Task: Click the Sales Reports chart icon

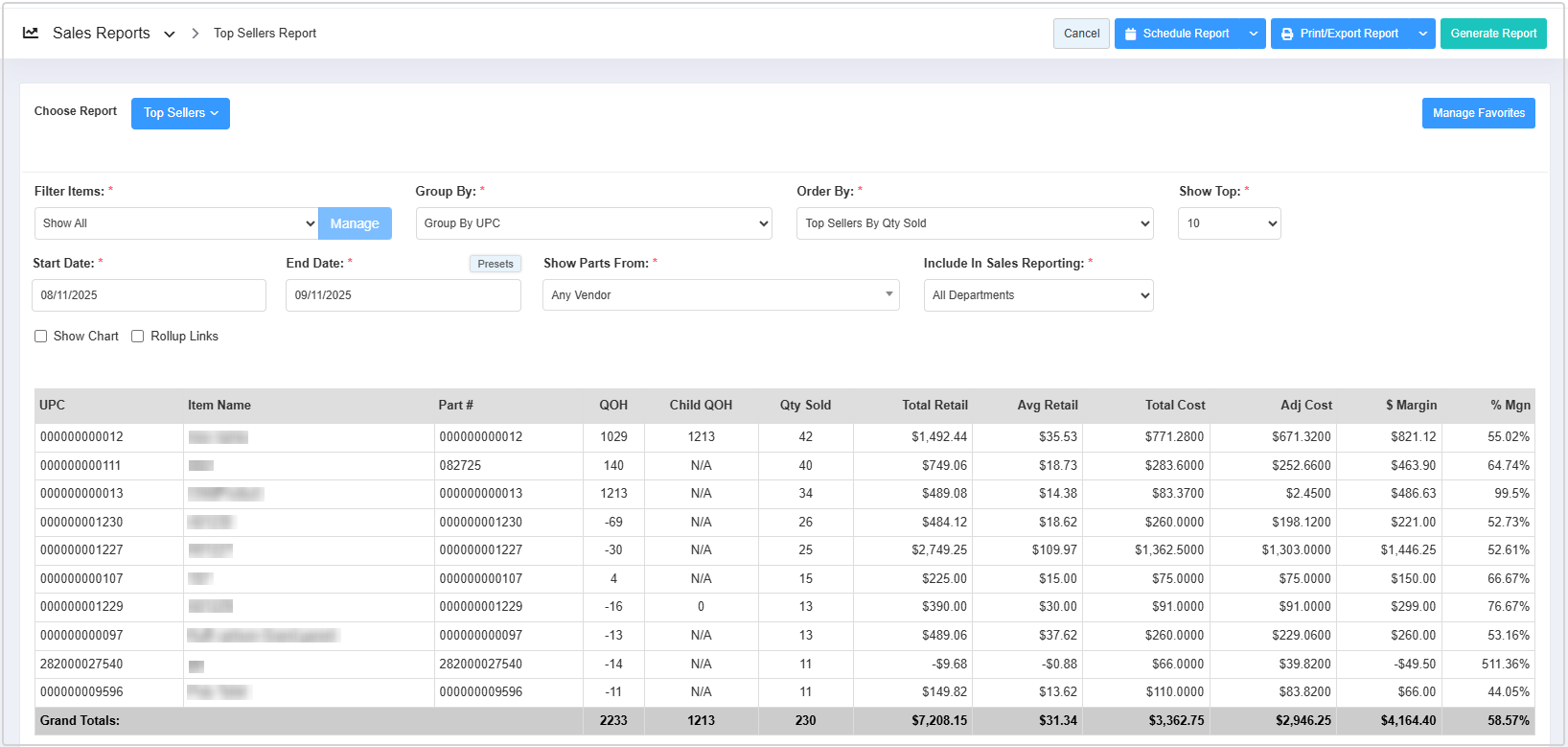Action: [31, 33]
